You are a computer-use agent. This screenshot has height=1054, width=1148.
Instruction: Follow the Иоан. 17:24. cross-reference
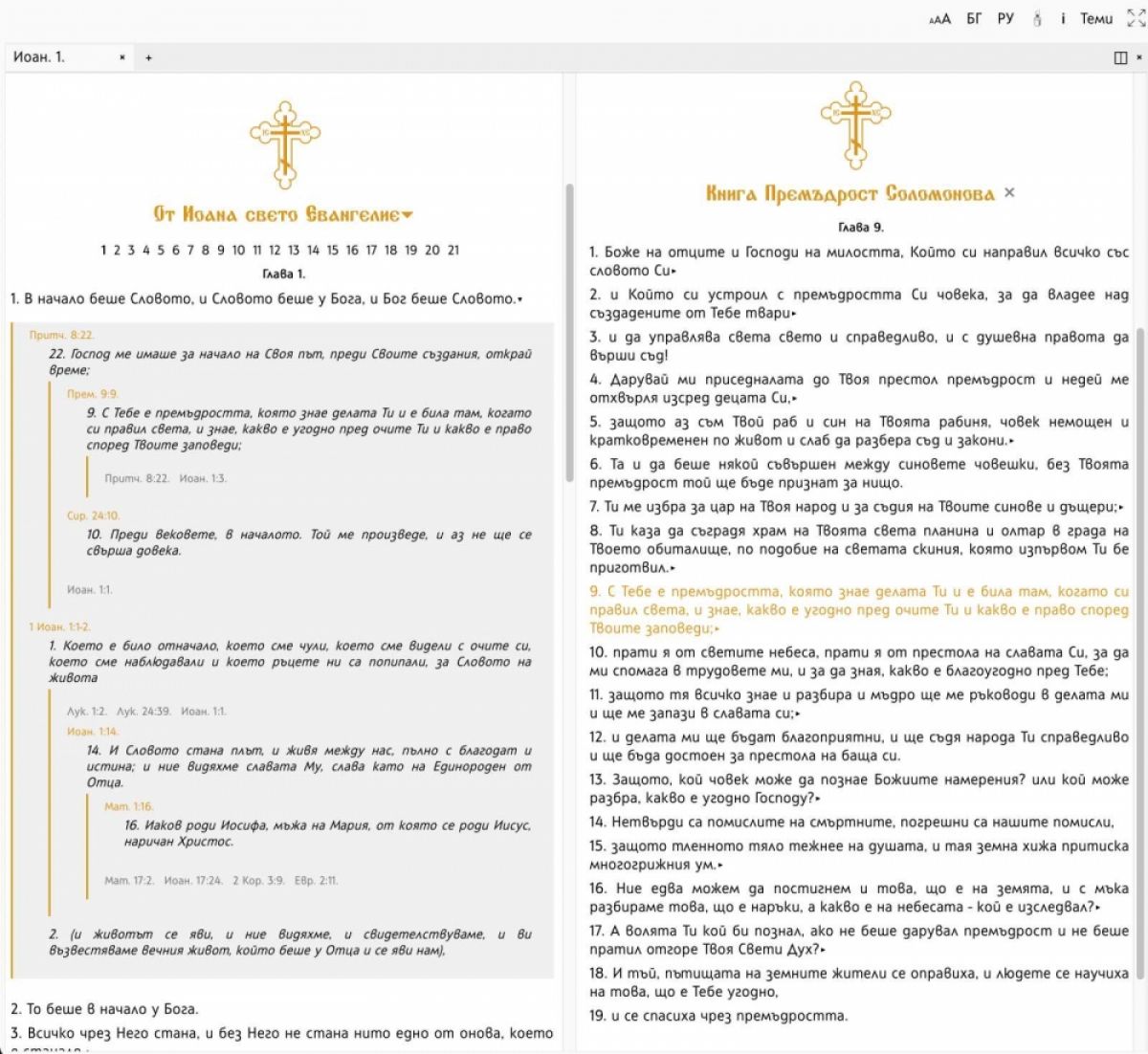pos(193,881)
